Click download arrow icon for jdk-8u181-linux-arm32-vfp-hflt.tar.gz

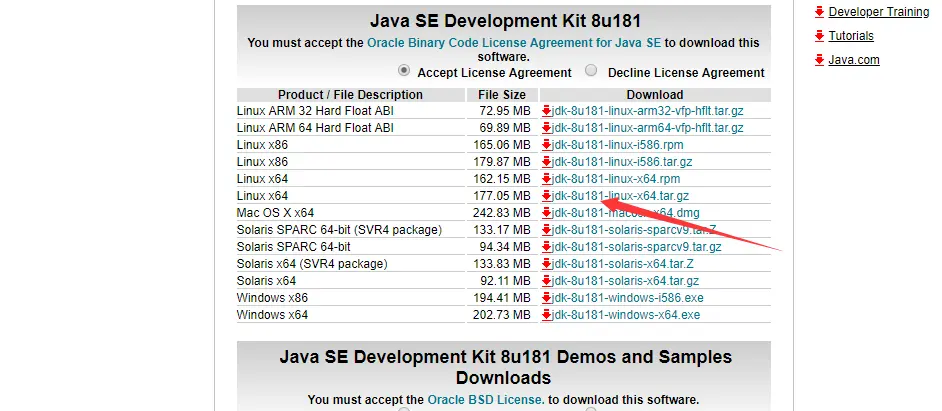pos(546,111)
